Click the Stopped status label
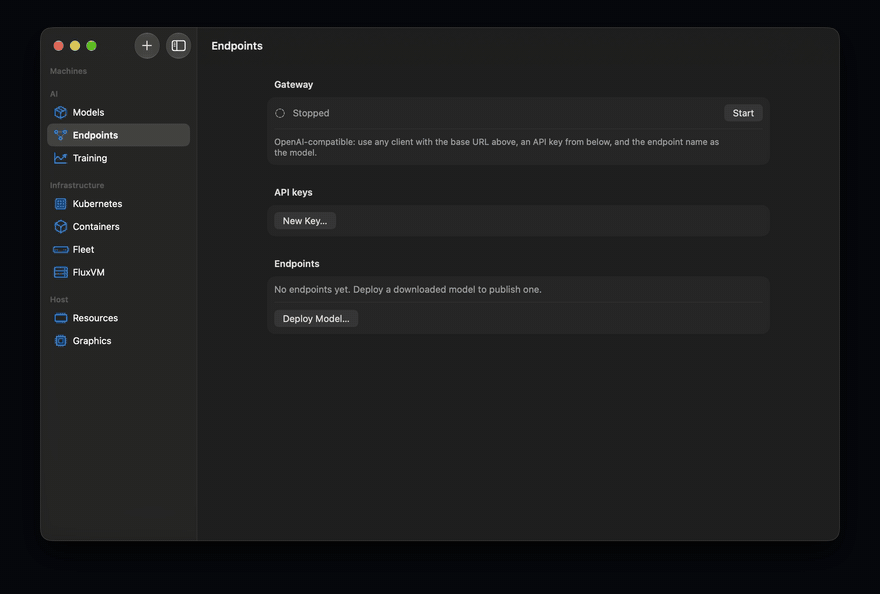Screen dimensions: 880x594 [311, 113]
